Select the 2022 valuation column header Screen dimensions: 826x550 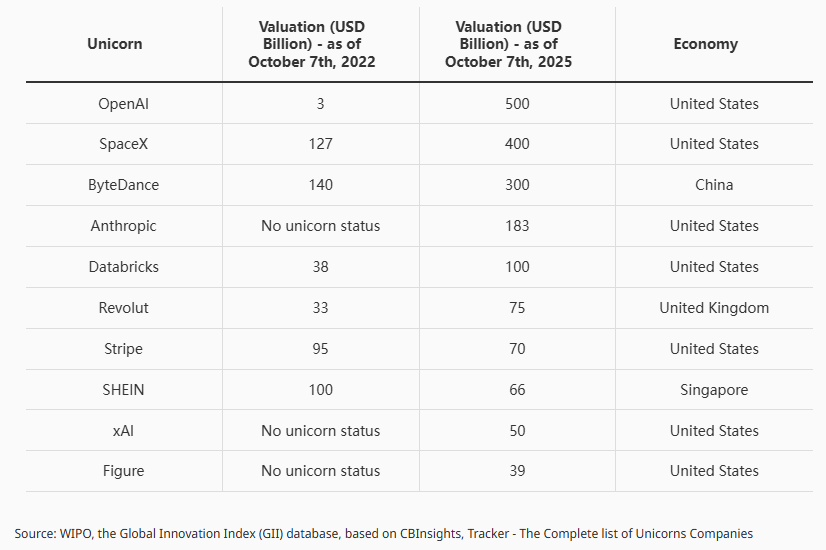pyautogui.click(x=320, y=44)
